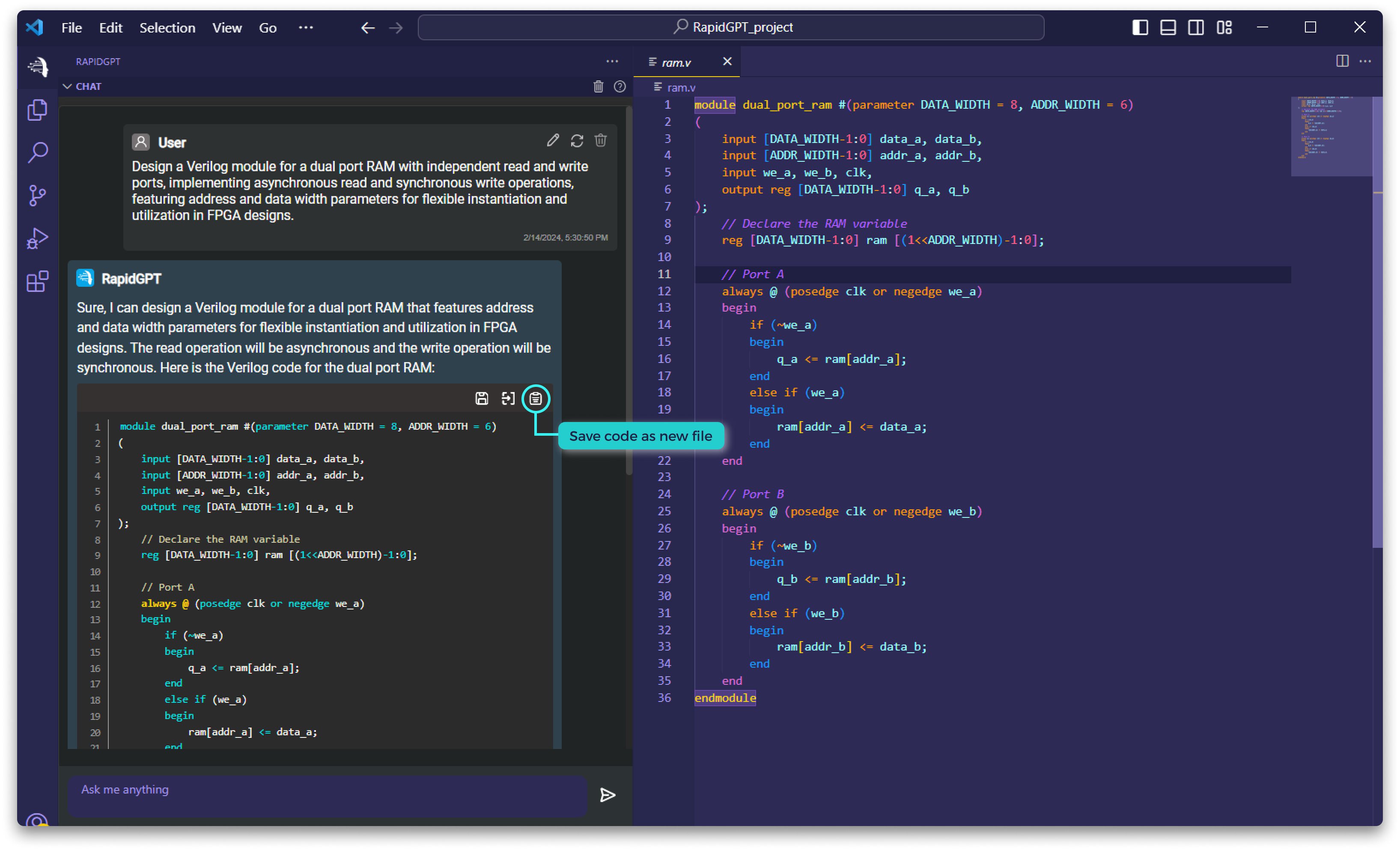
Task: Click the refresh/regenerate message icon
Action: 577,140
